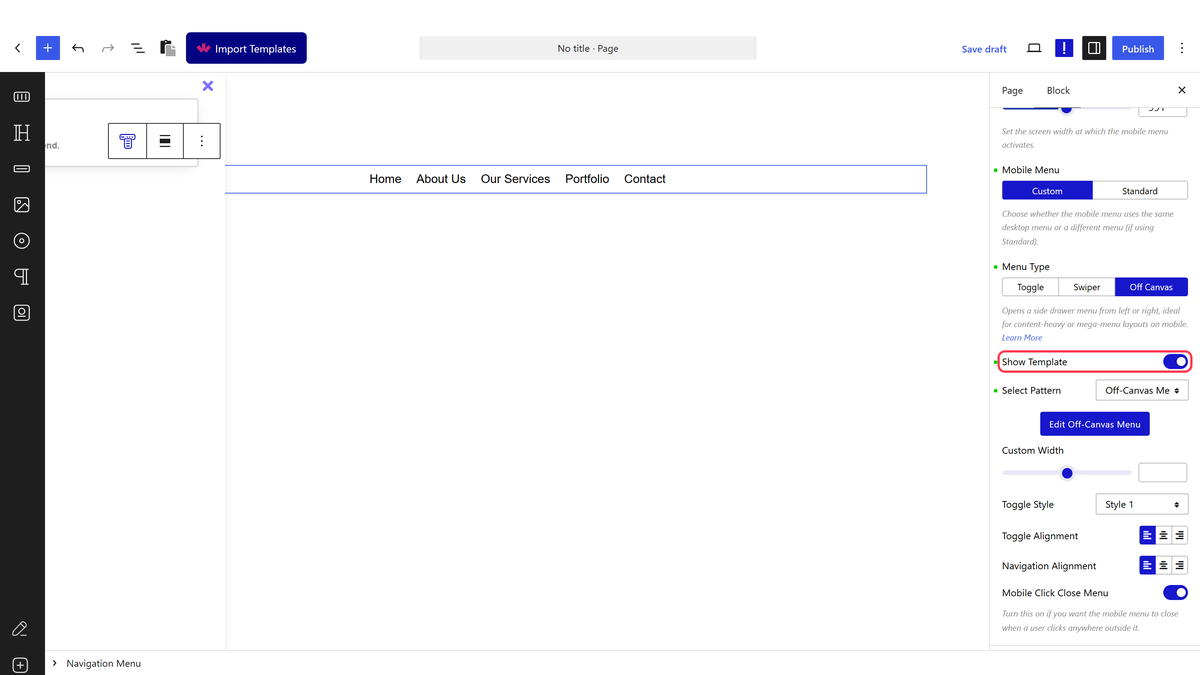Open the editor options kebab menu
Image resolution: width=1200 pixels, height=675 pixels.
coord(1182,48)
